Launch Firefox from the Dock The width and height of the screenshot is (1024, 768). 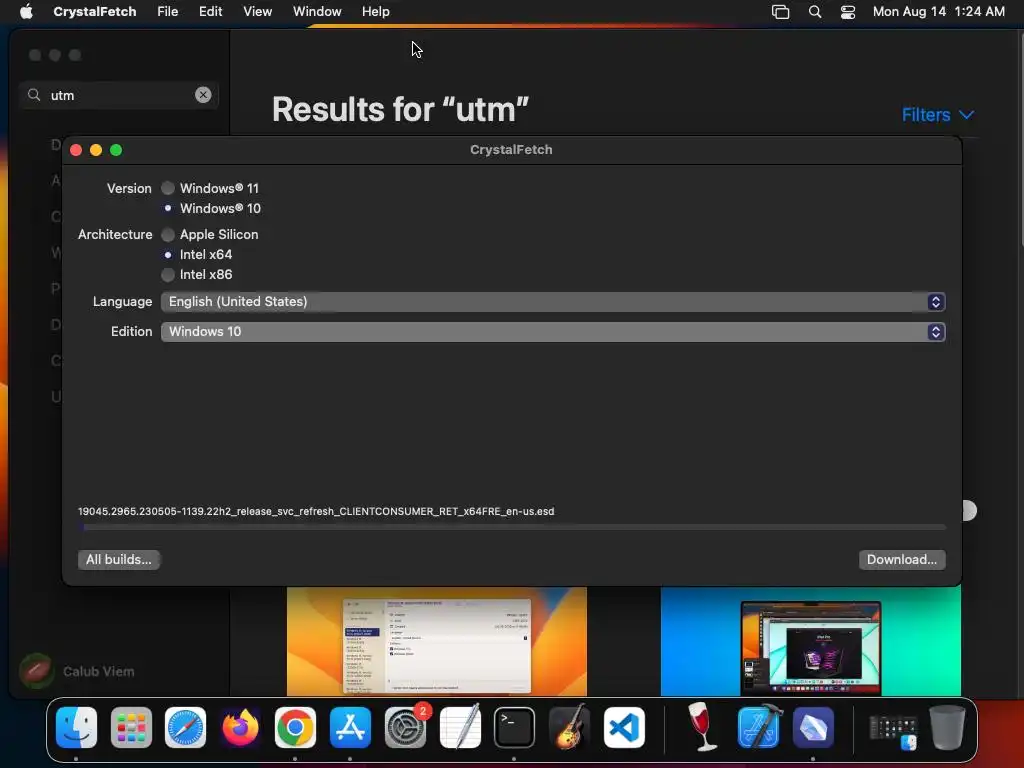point(240,727)
